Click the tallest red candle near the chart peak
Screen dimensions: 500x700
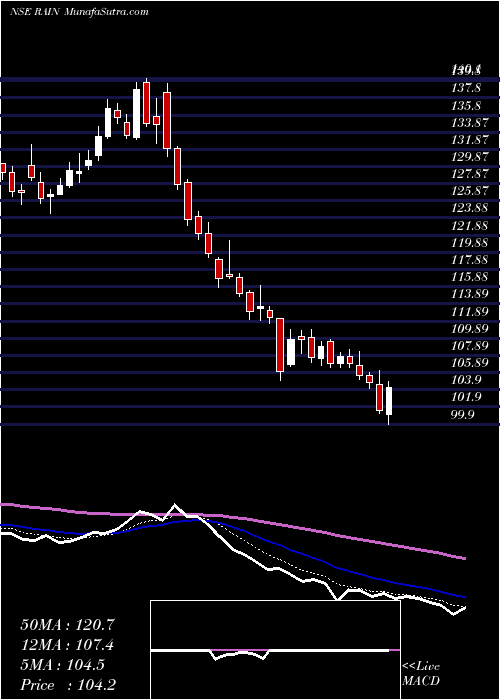coord(167,121)
